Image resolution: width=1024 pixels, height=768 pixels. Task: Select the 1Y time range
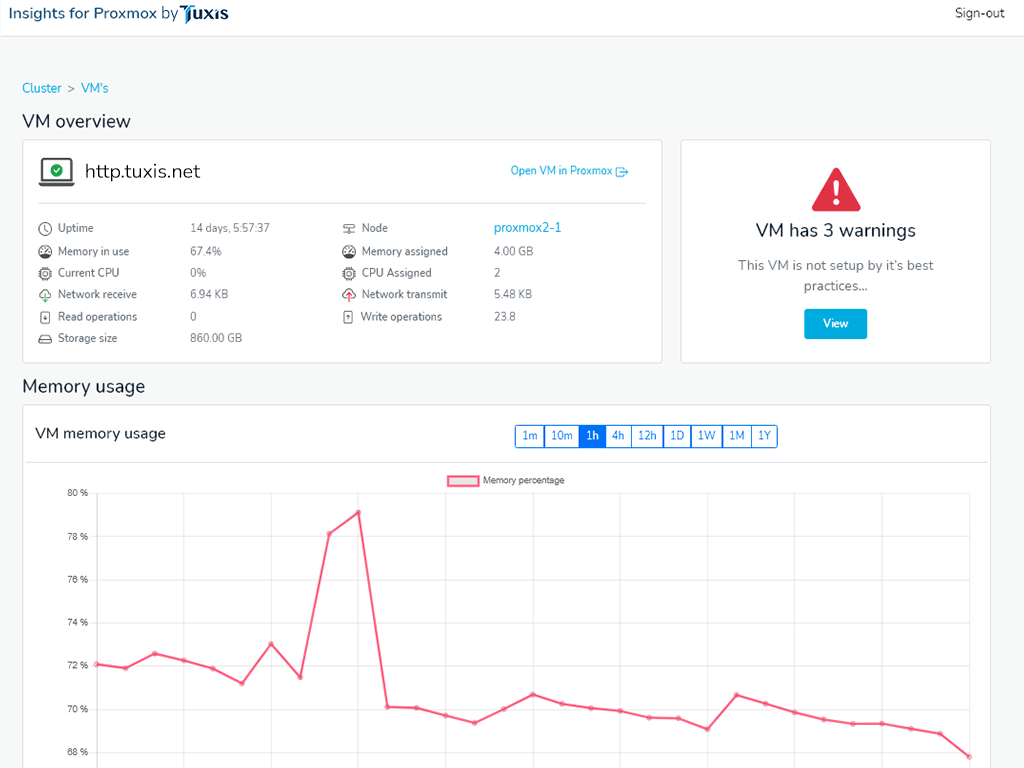pos(764,436)
